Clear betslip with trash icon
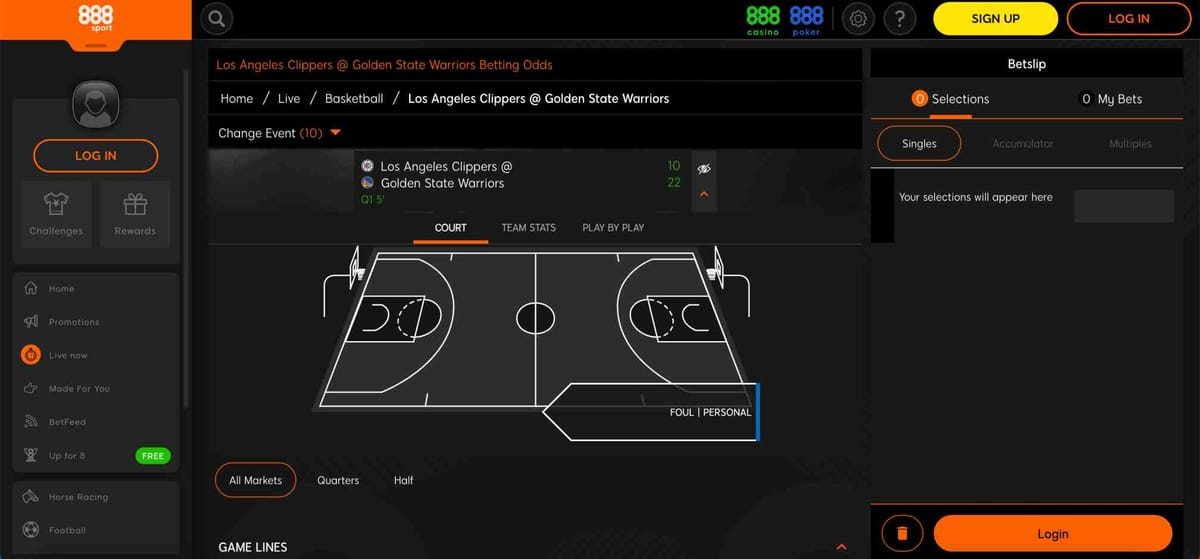 [x=902, y=534]
